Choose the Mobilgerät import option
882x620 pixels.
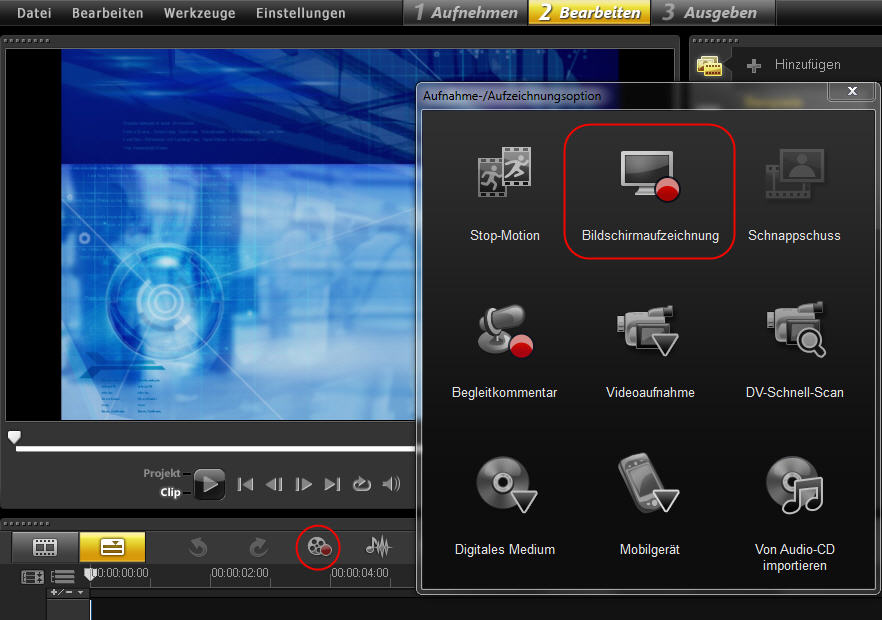(649, 486)
